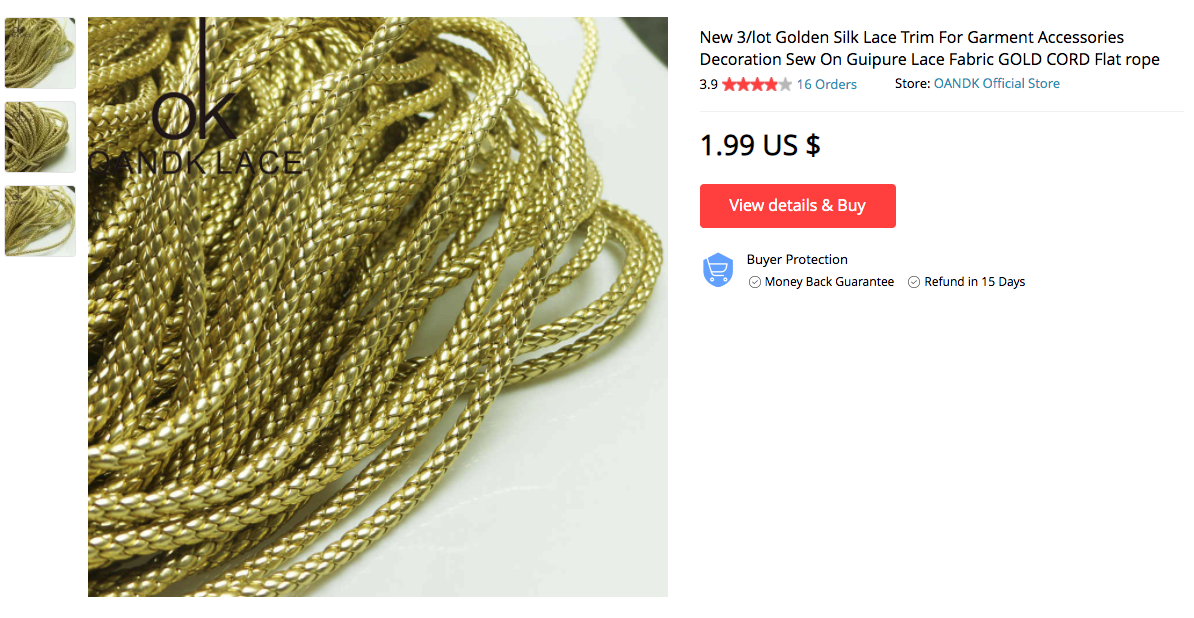1194x618 pixels.
Task: Click the Buyer Protection shield cart icon
Action: pyautogui.click(x=718, y=270)
